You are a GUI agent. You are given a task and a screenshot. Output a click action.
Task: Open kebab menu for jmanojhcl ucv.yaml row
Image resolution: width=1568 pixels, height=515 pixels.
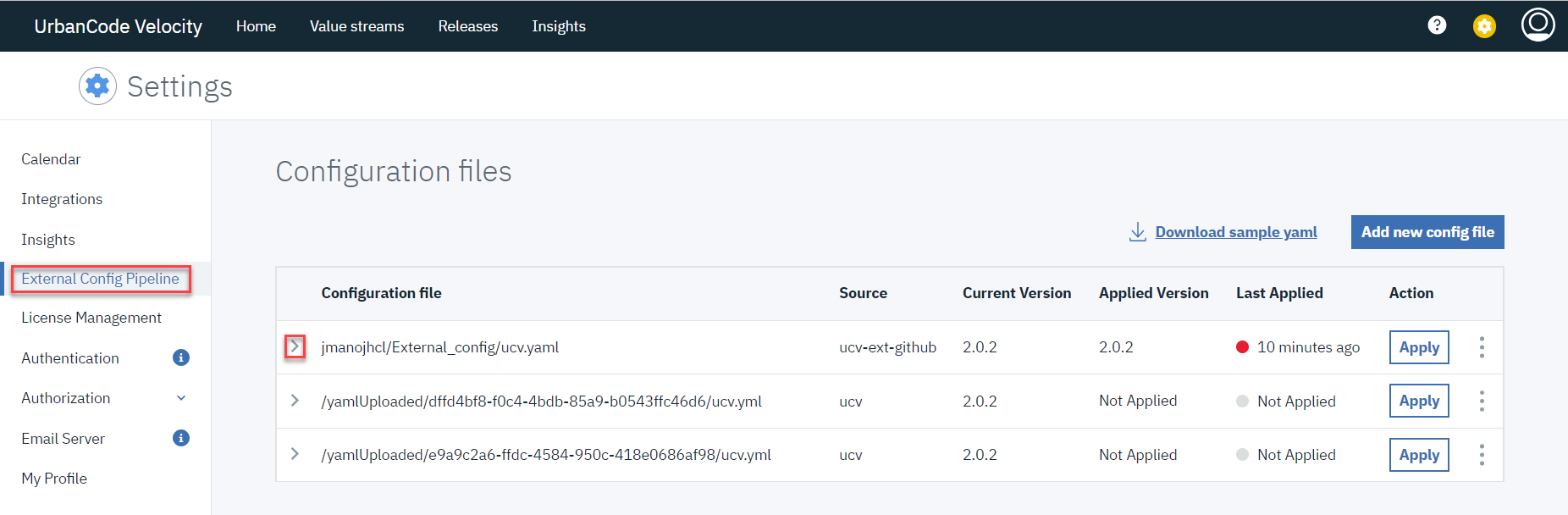tap(1482, 347)
